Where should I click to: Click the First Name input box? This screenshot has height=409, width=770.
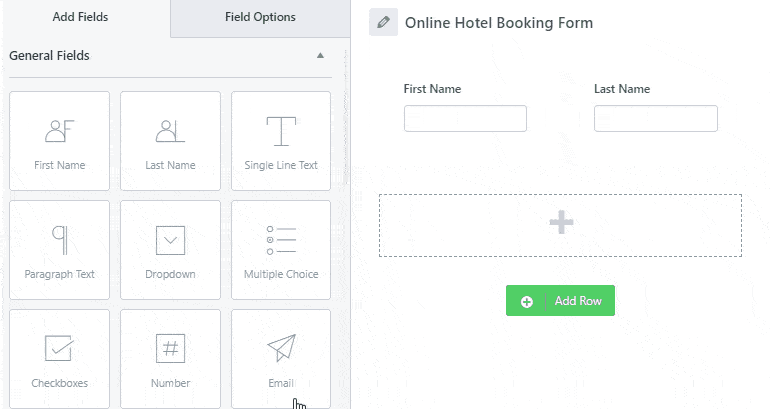coord(466,118)
